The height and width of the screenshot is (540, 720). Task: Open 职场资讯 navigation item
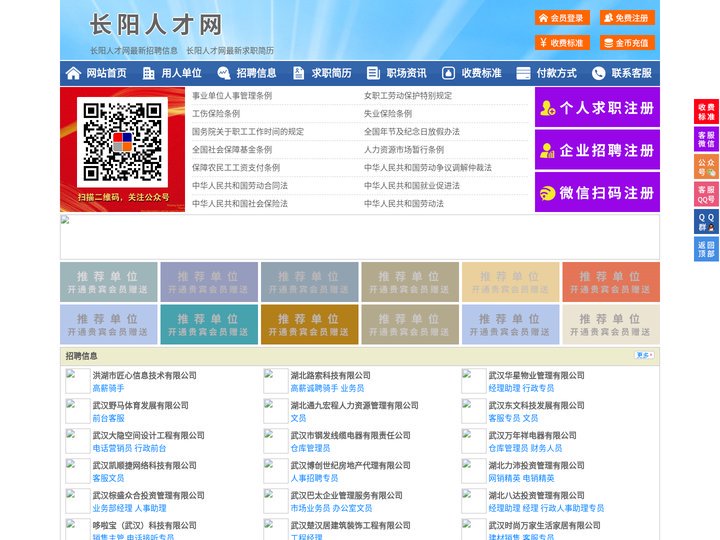[x=406, y=73]
